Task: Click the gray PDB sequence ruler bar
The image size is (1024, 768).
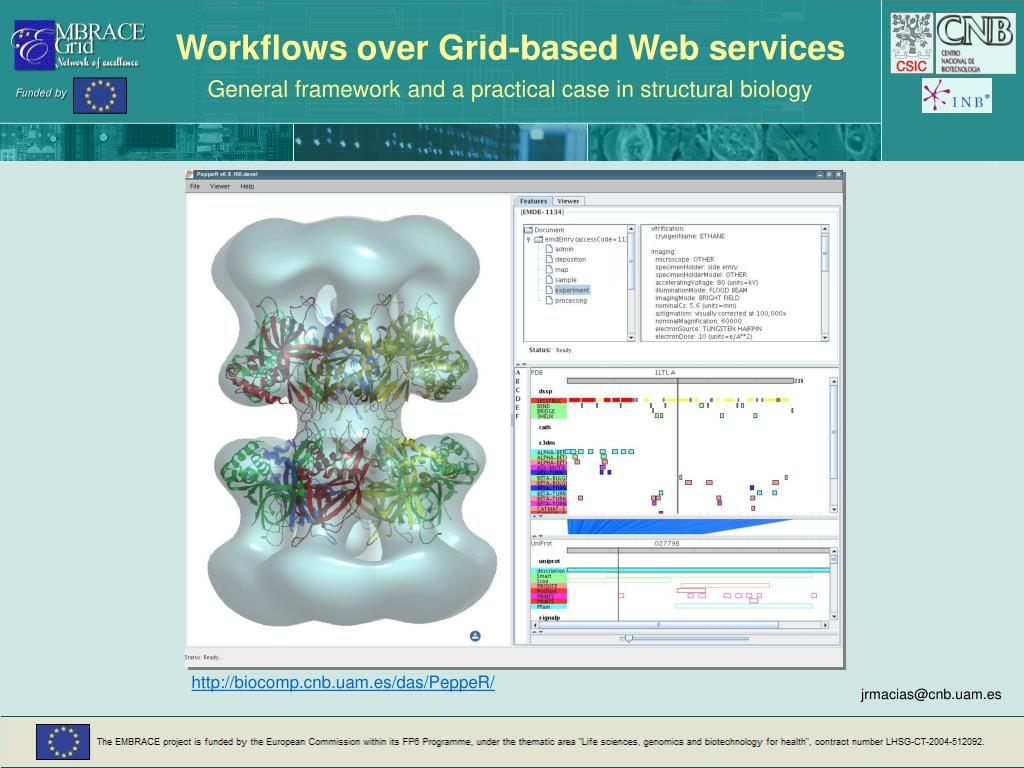Action: pos(680,381)
